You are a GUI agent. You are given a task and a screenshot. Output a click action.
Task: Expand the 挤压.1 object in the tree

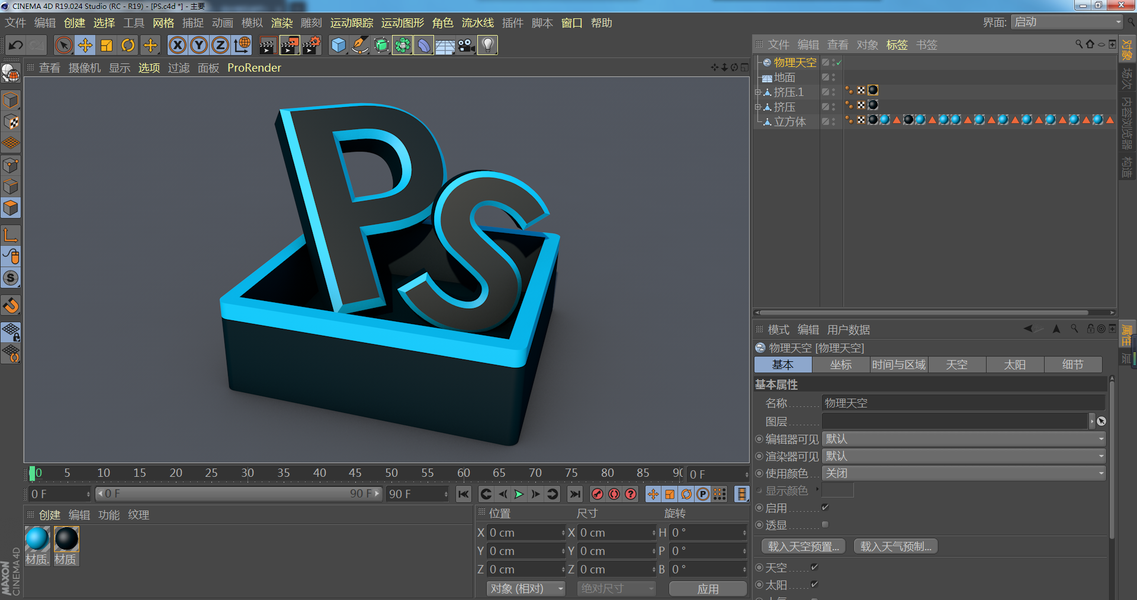758,92
